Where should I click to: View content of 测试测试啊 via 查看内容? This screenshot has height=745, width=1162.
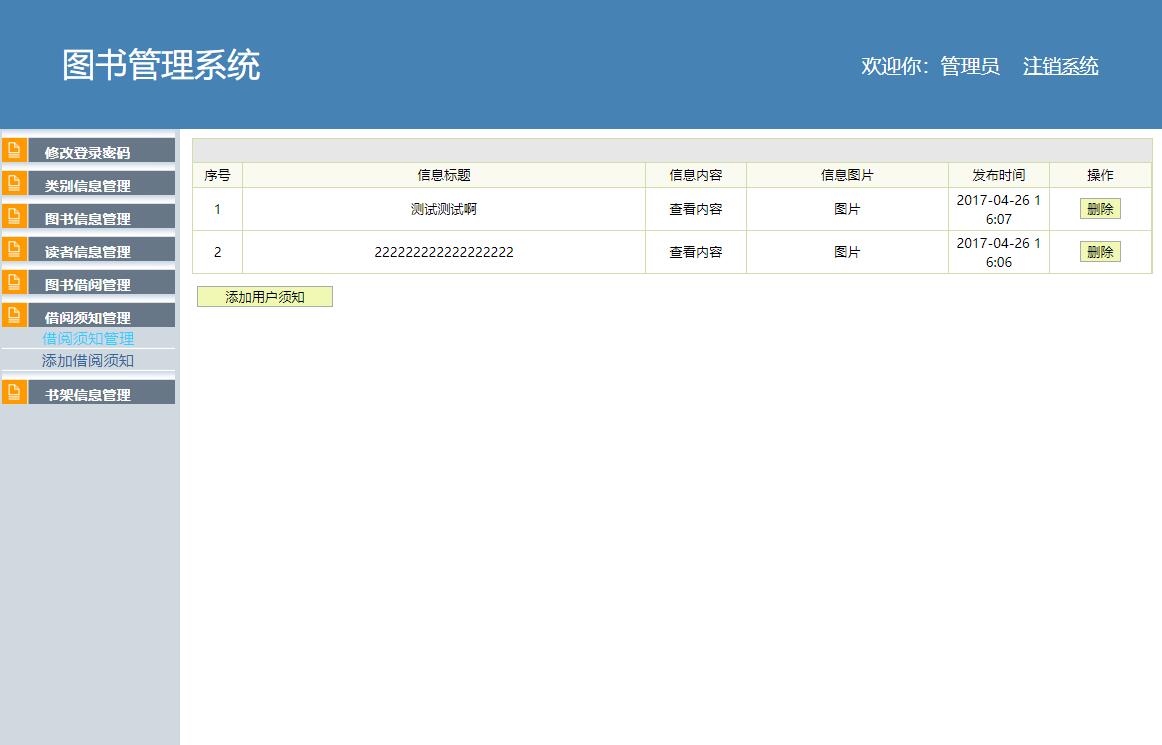696,208
